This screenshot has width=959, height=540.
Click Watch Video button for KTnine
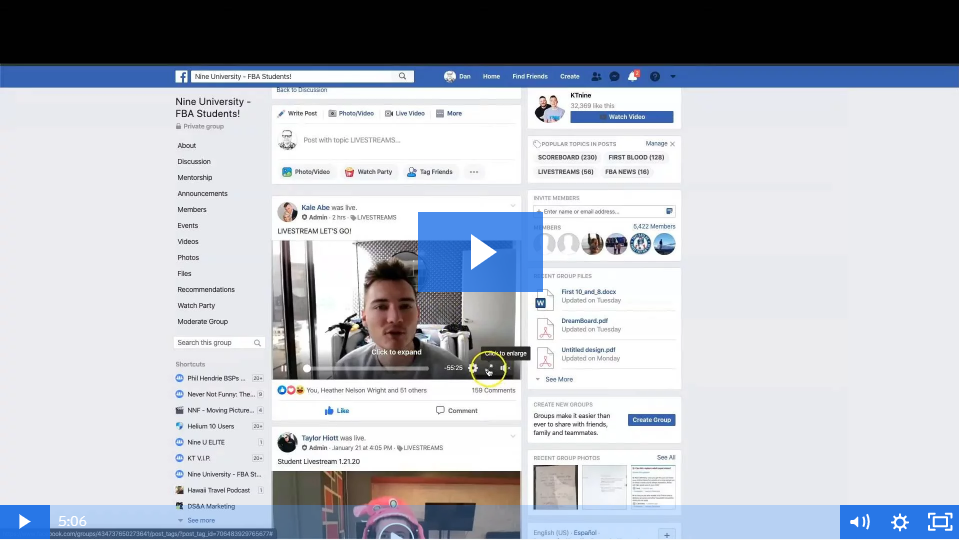(x=622, y=117)
